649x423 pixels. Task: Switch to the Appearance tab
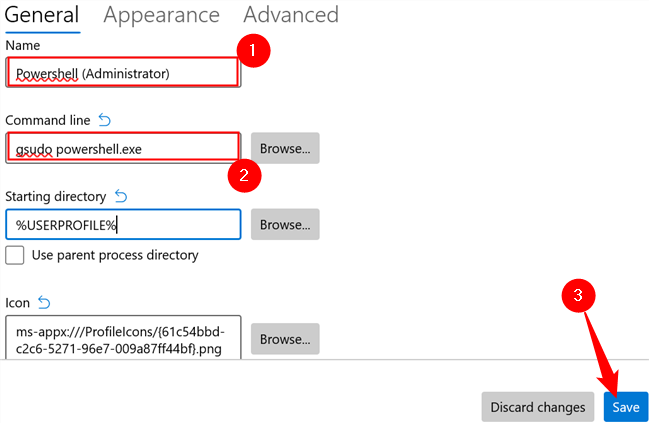(x=161, y=15)
